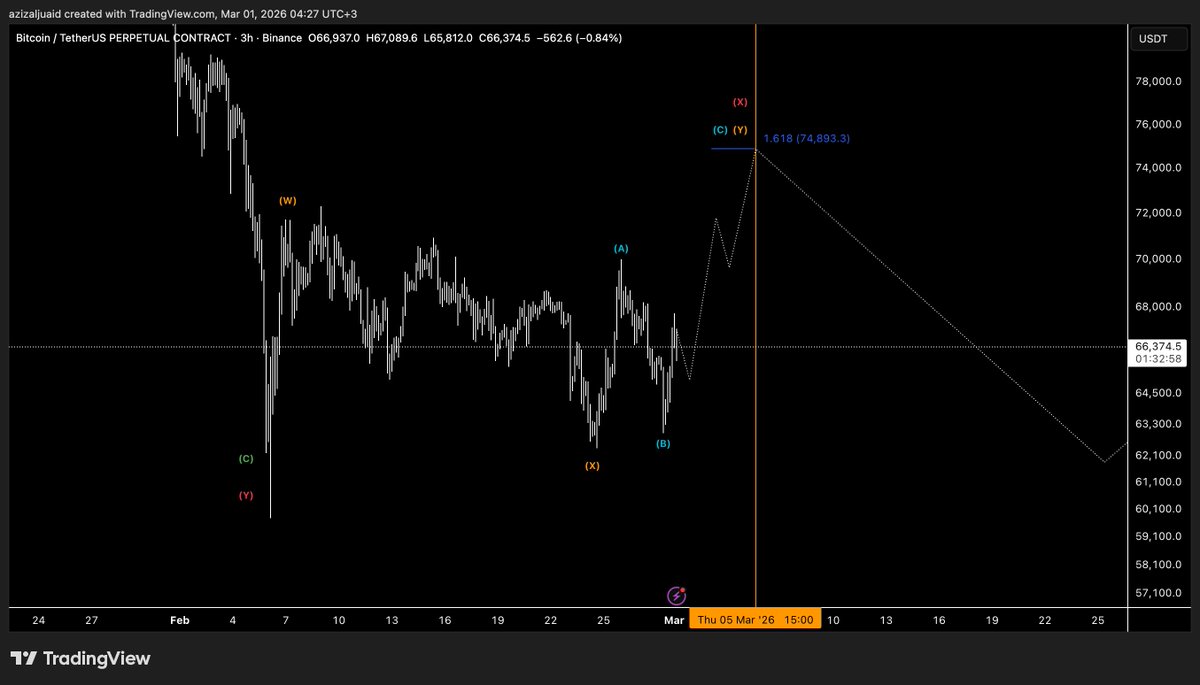Click the 57,100.0 price axis label
Image resolution: width=1200 pixels, height=685 pixels.
1160,594
